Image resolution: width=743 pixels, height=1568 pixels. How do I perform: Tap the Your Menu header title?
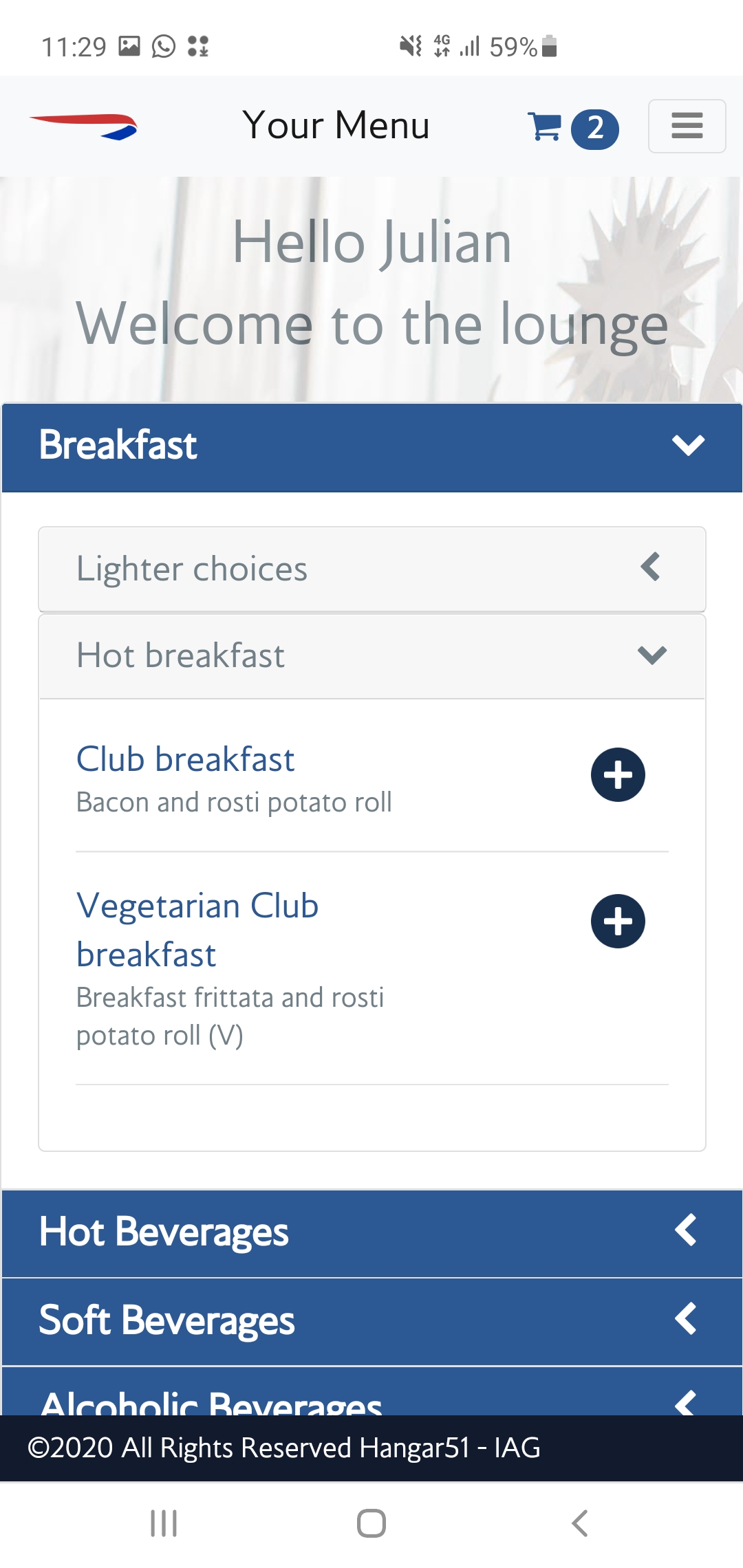336,125
